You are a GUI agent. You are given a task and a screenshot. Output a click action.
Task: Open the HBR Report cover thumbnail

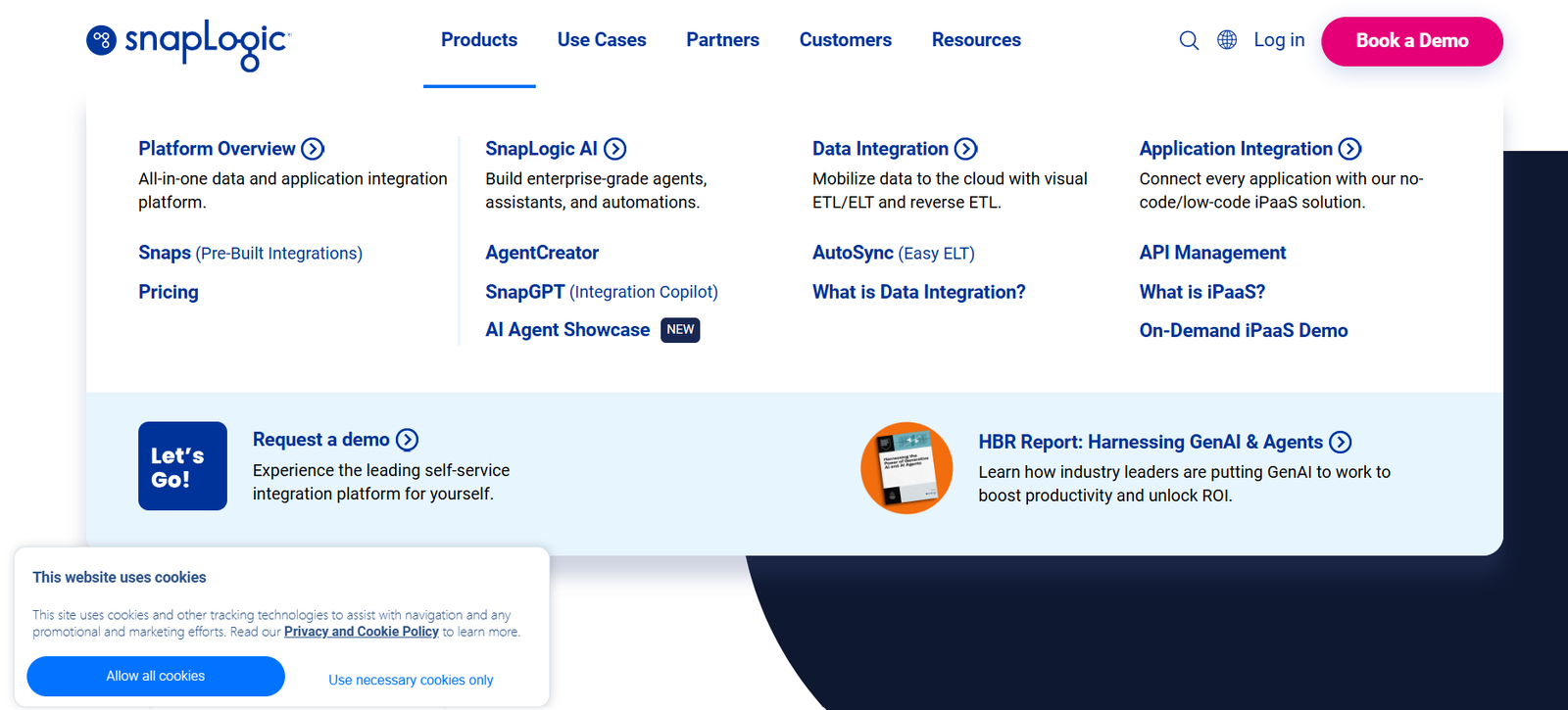[906, 468]
